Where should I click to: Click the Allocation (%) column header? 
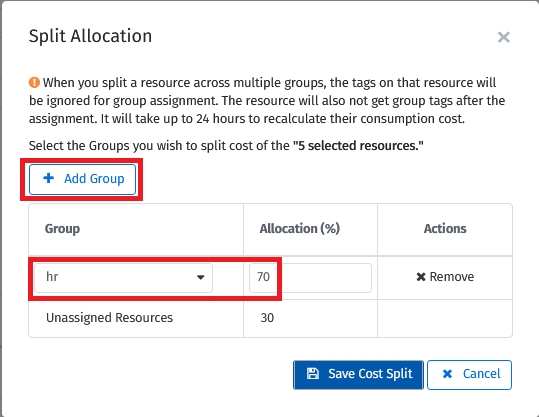[x=300, y=229]
